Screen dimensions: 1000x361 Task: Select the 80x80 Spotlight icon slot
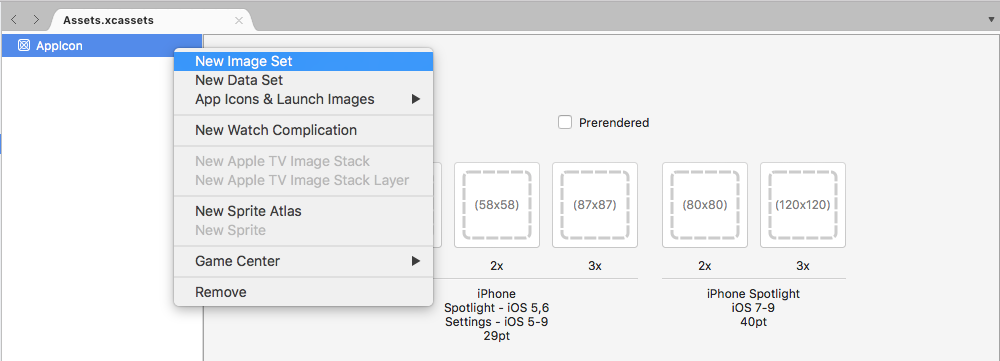click(705, 205)
